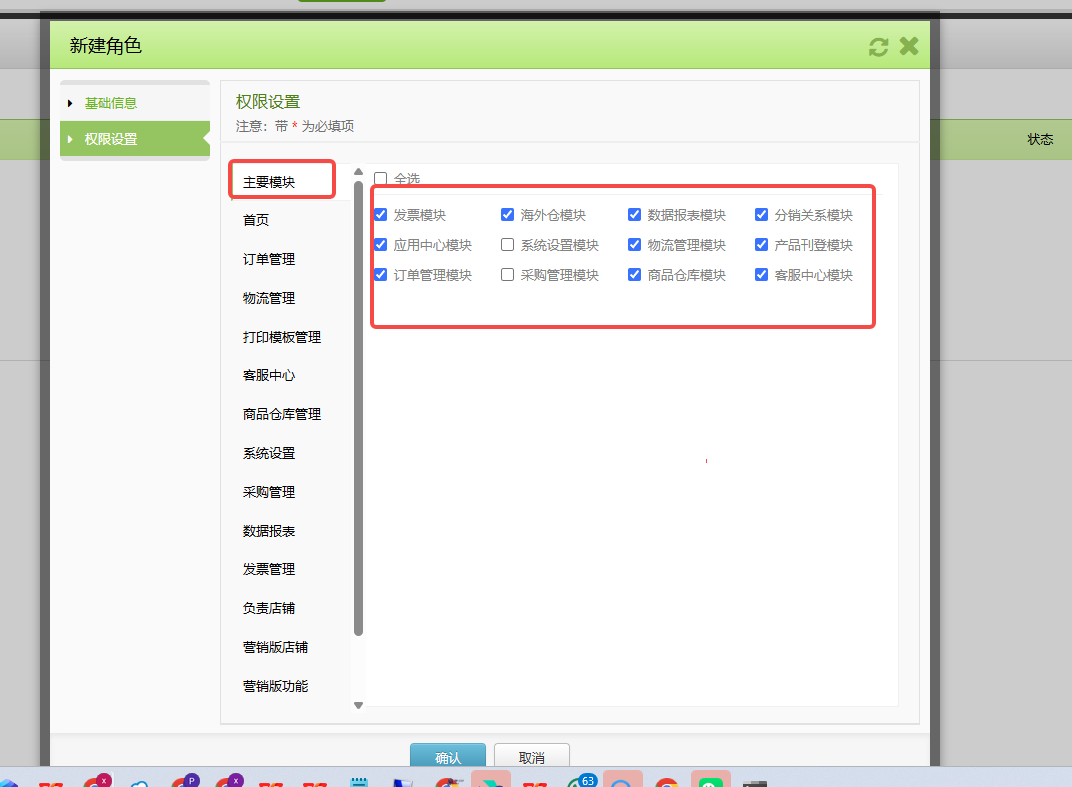Viewport: 1072px width, 787px height.
Task: Click the 确认 button to confirm
Action: tap(447, 756)
